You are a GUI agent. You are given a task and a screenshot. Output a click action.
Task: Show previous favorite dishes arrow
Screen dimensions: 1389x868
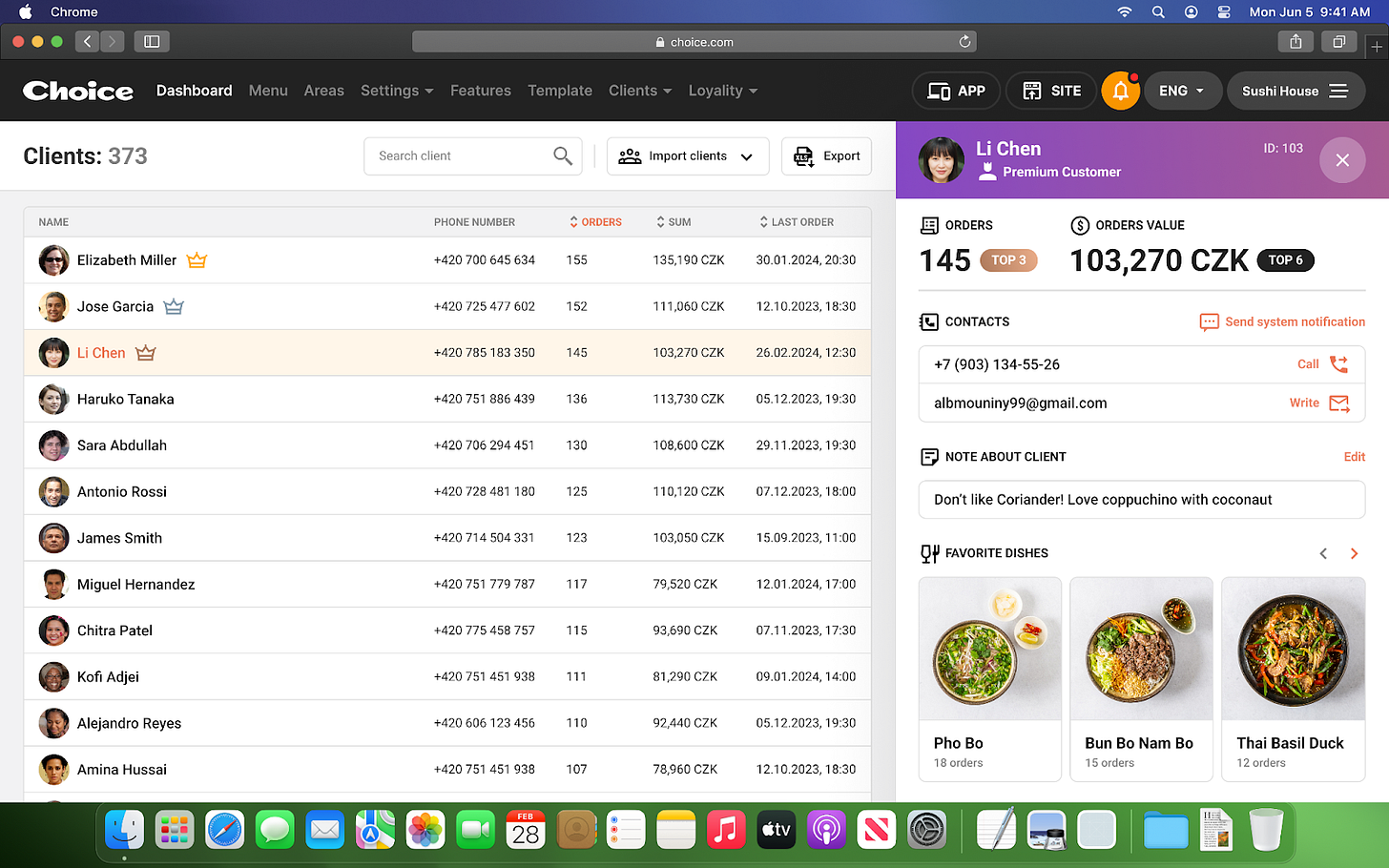click(x=1323, y=553)
